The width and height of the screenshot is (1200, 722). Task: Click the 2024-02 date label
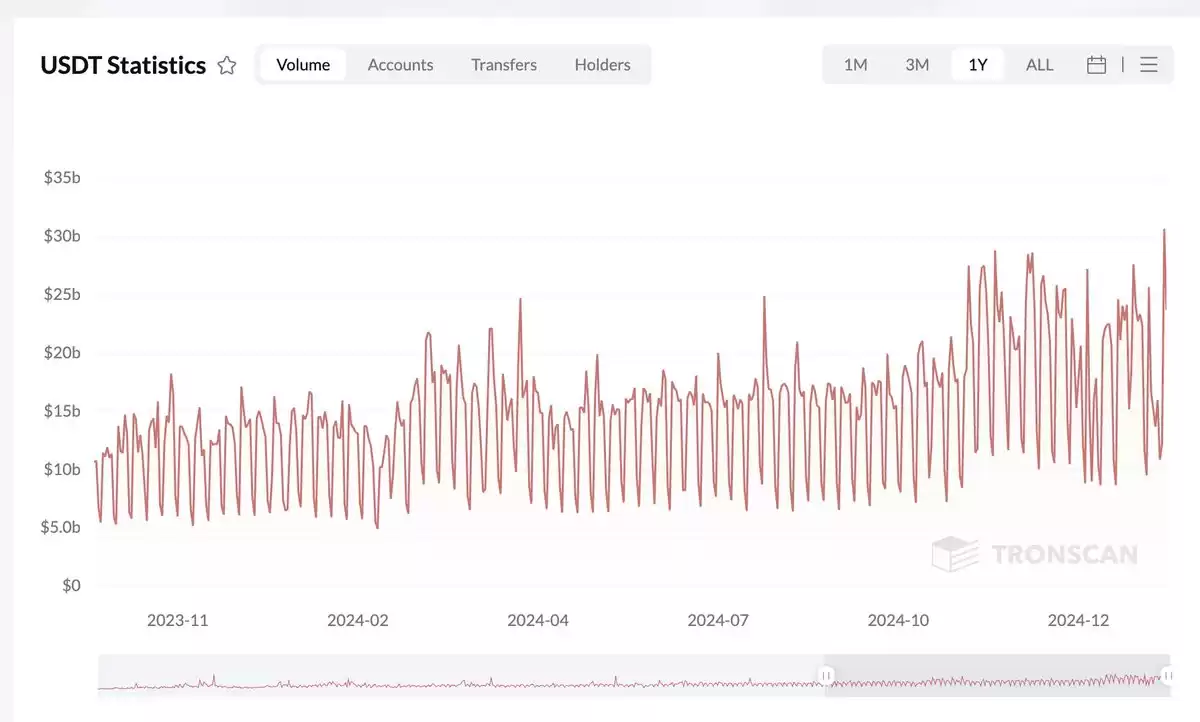pos(358,620)
